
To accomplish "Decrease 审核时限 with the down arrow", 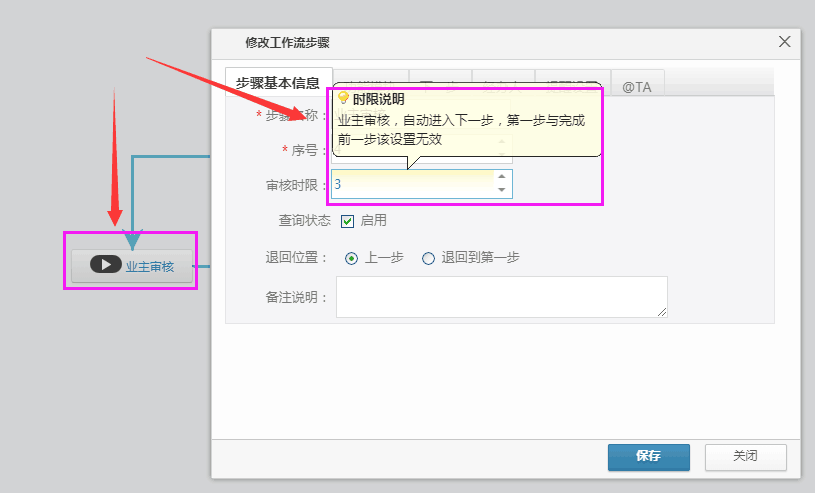I will point(502,190).
